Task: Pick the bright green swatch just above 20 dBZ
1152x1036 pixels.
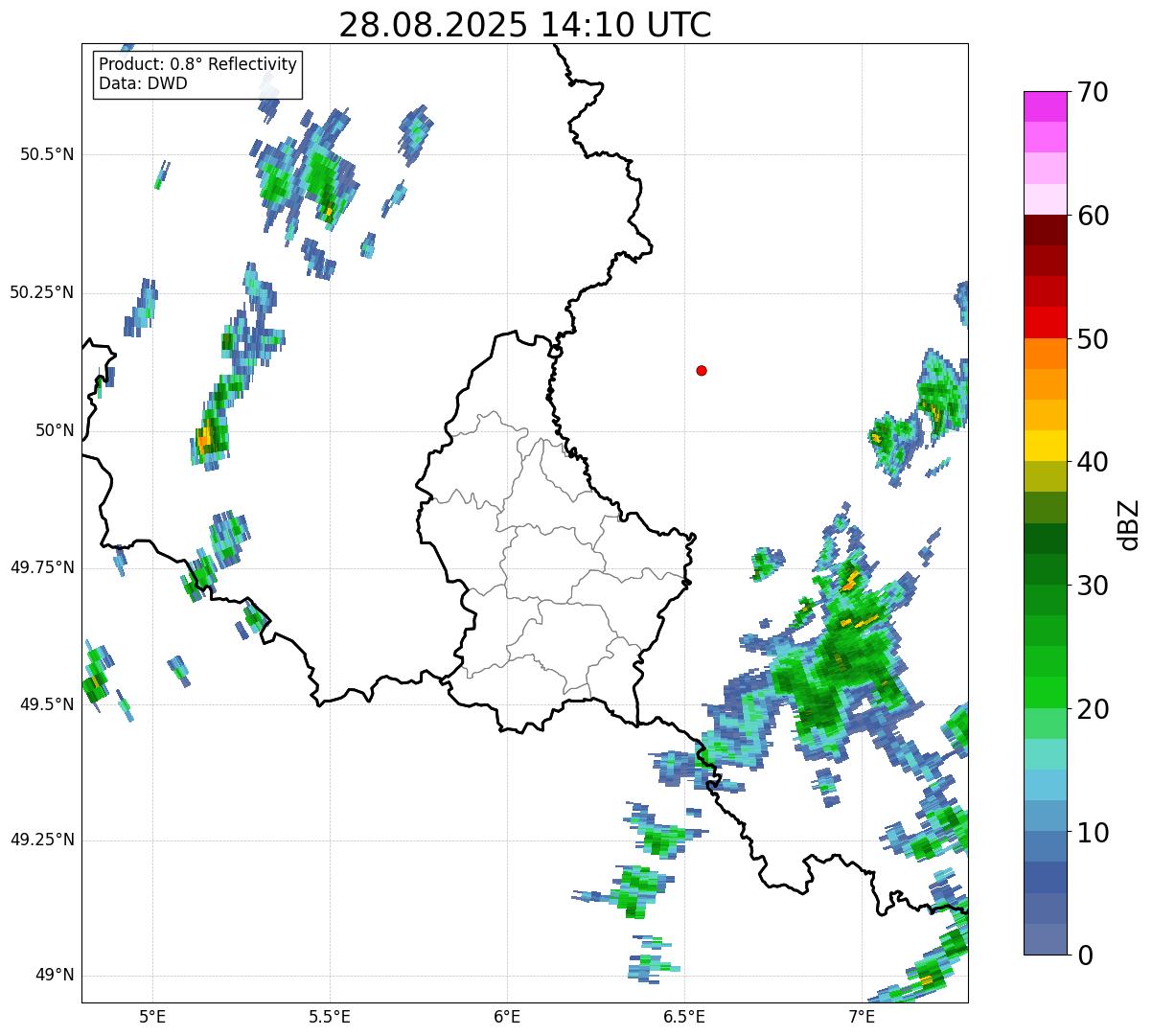Action: pos(1046,692)
